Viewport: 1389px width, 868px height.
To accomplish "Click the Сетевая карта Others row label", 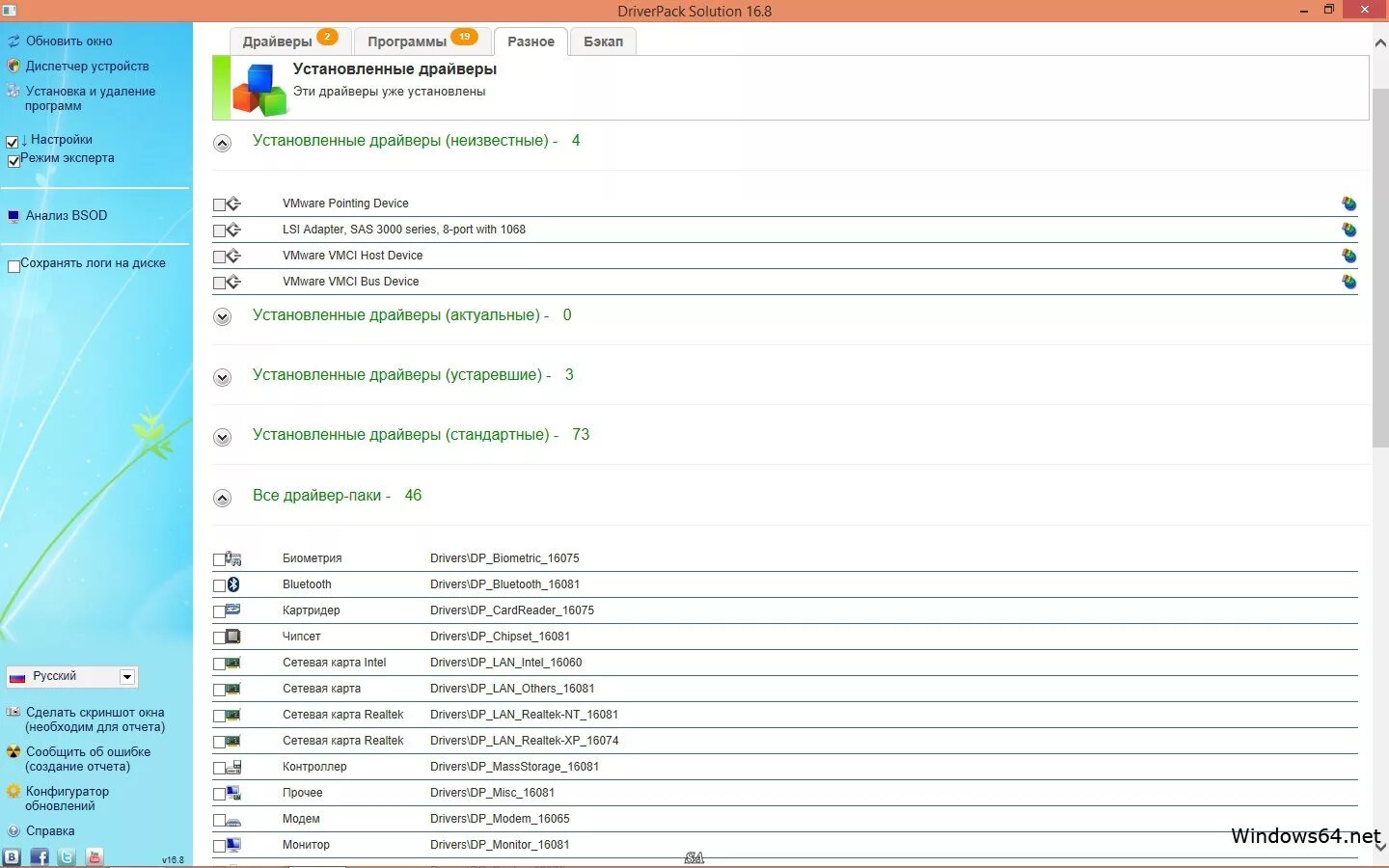I will 321,689.
